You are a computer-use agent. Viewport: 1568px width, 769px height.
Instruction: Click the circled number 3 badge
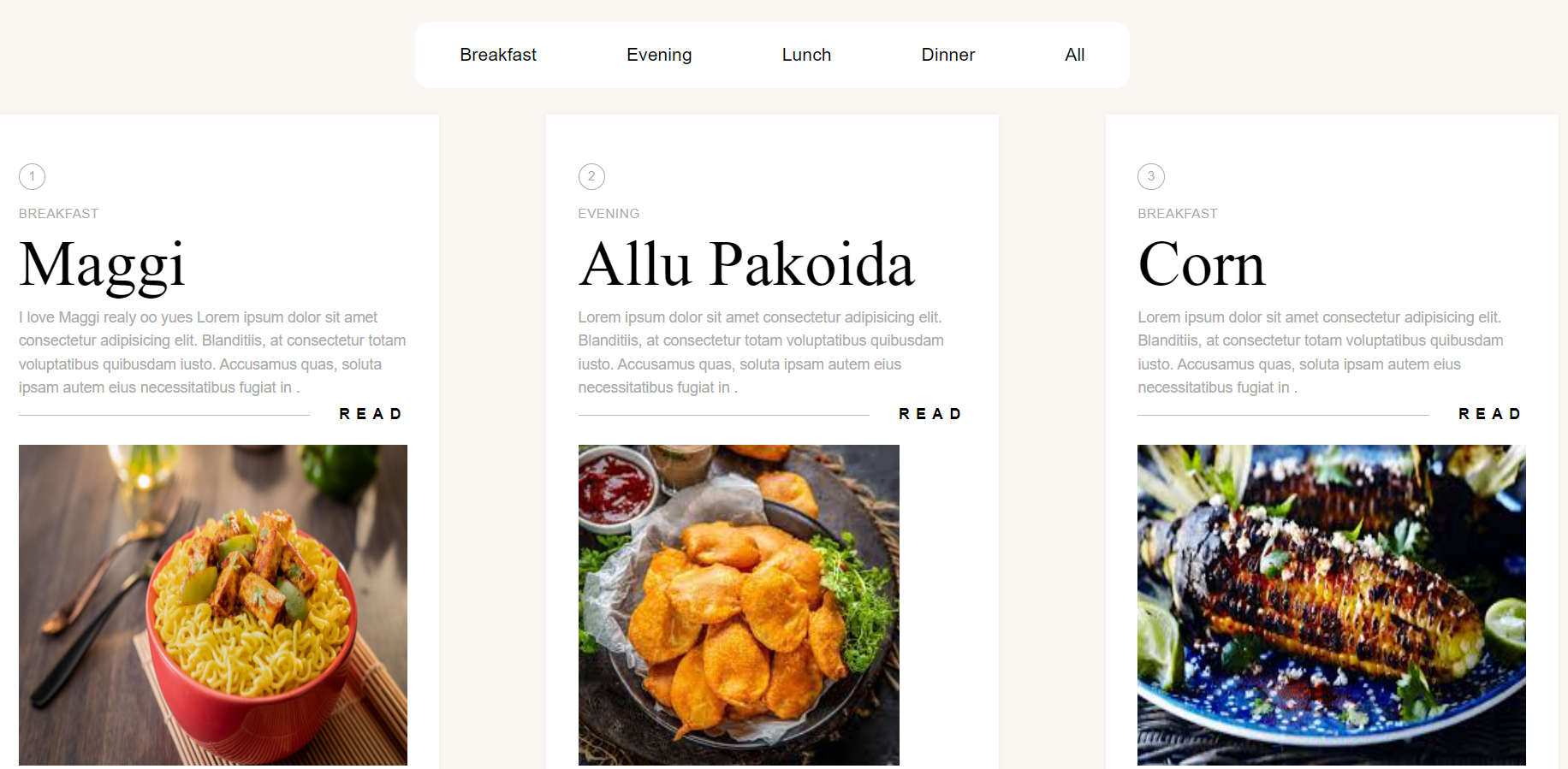[x=1151, y=176]
